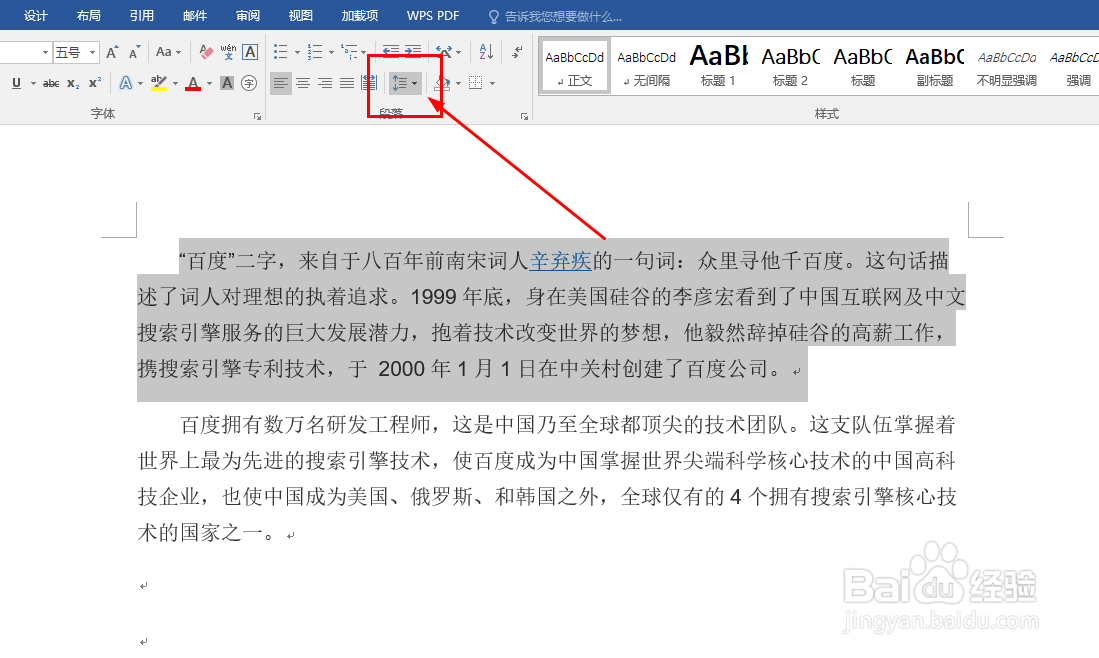Image resolution: width=1099 pixels, height=658 pixels.
Task: Toggle superscript x² formatting
Action: tap(95, 83)
